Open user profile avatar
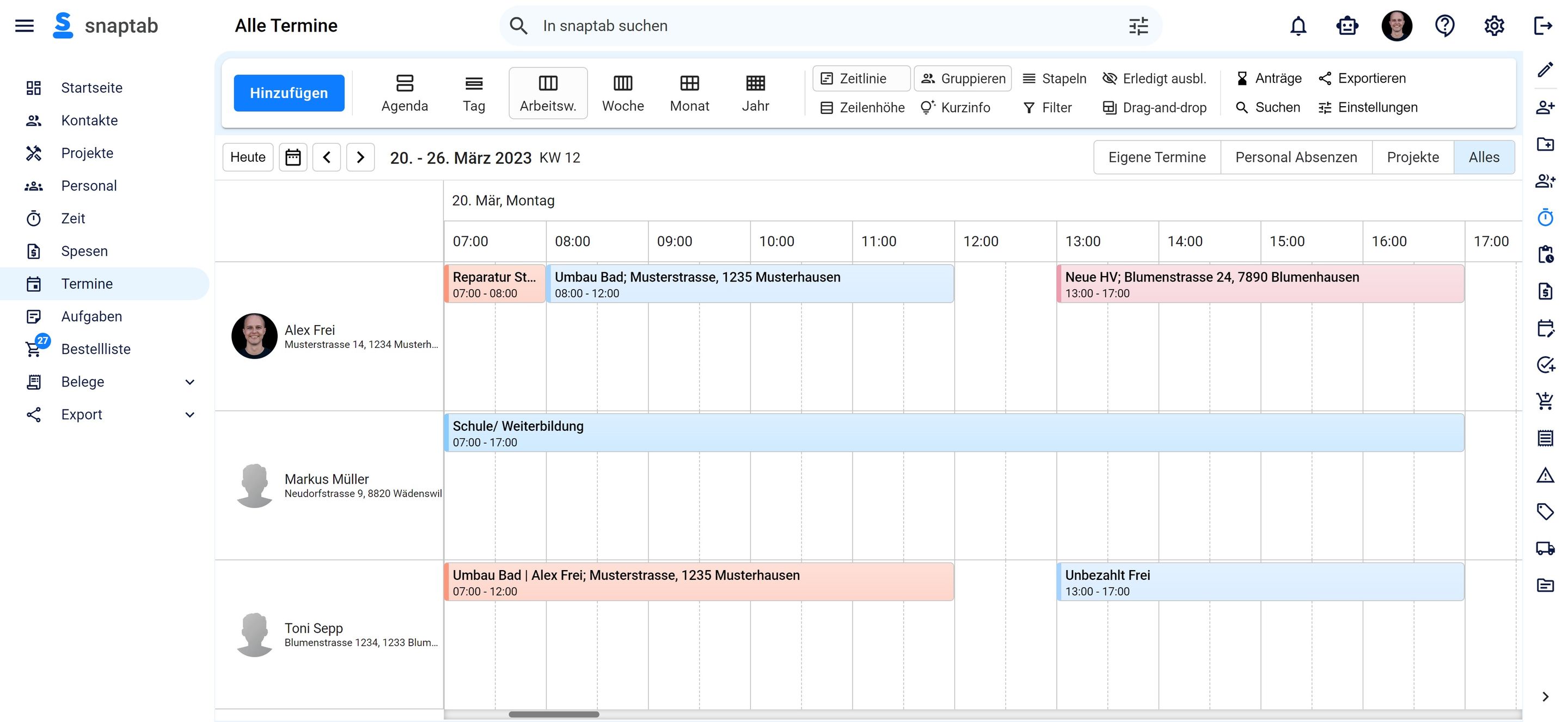This screenshot has width=1568, height=722. click(1396, 26)
